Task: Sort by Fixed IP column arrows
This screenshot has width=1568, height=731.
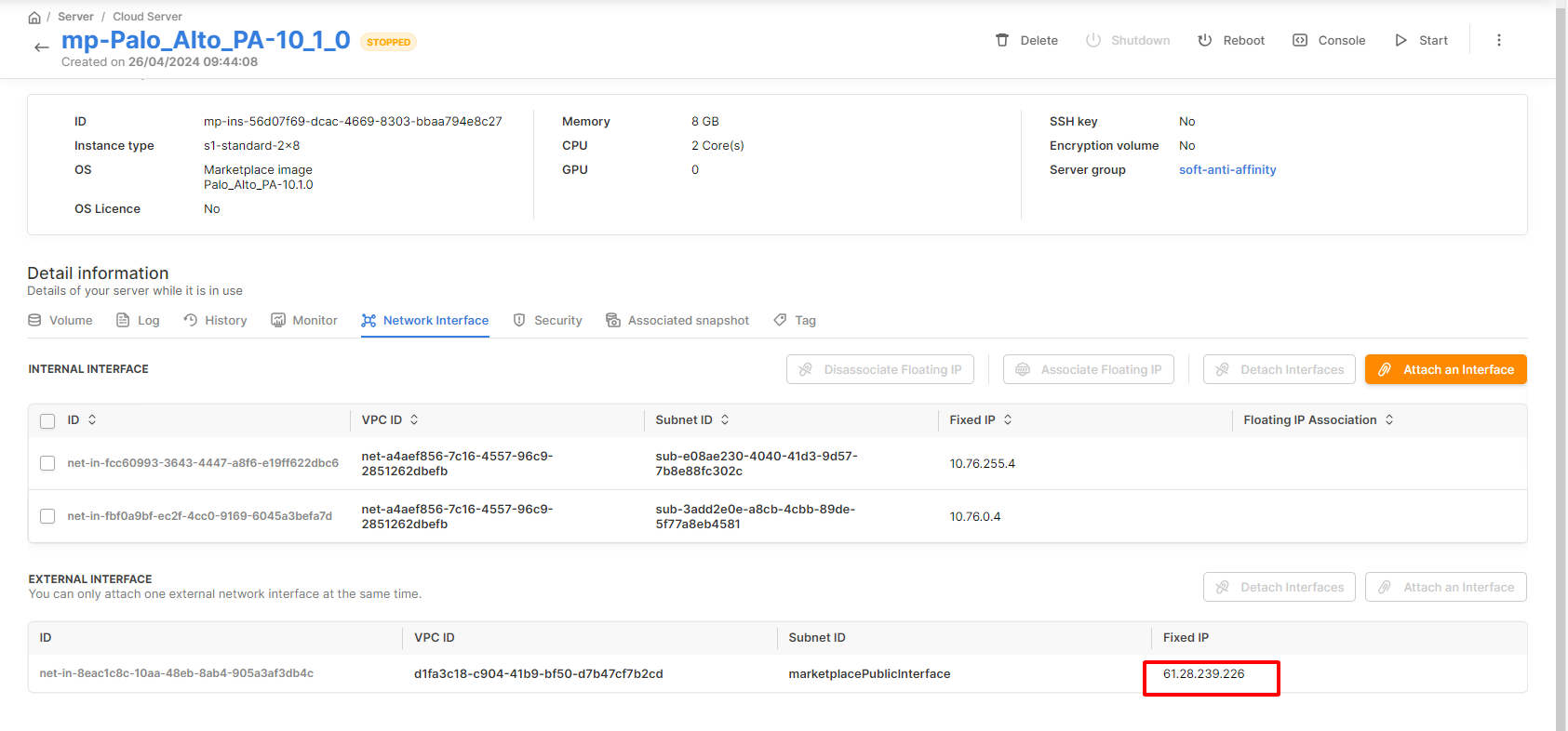Action: [x=1008, y=420]
